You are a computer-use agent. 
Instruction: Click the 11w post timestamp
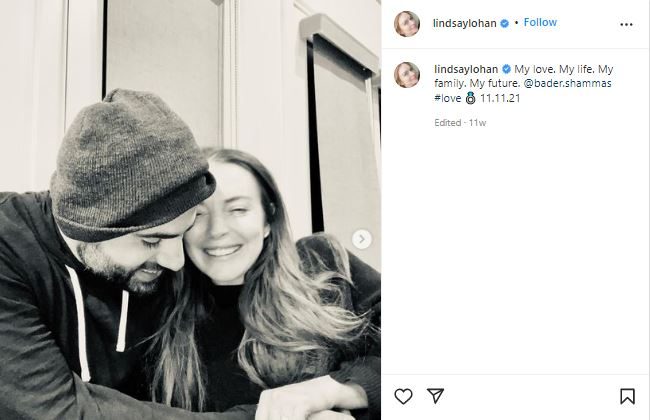click(x=480, y=123)
